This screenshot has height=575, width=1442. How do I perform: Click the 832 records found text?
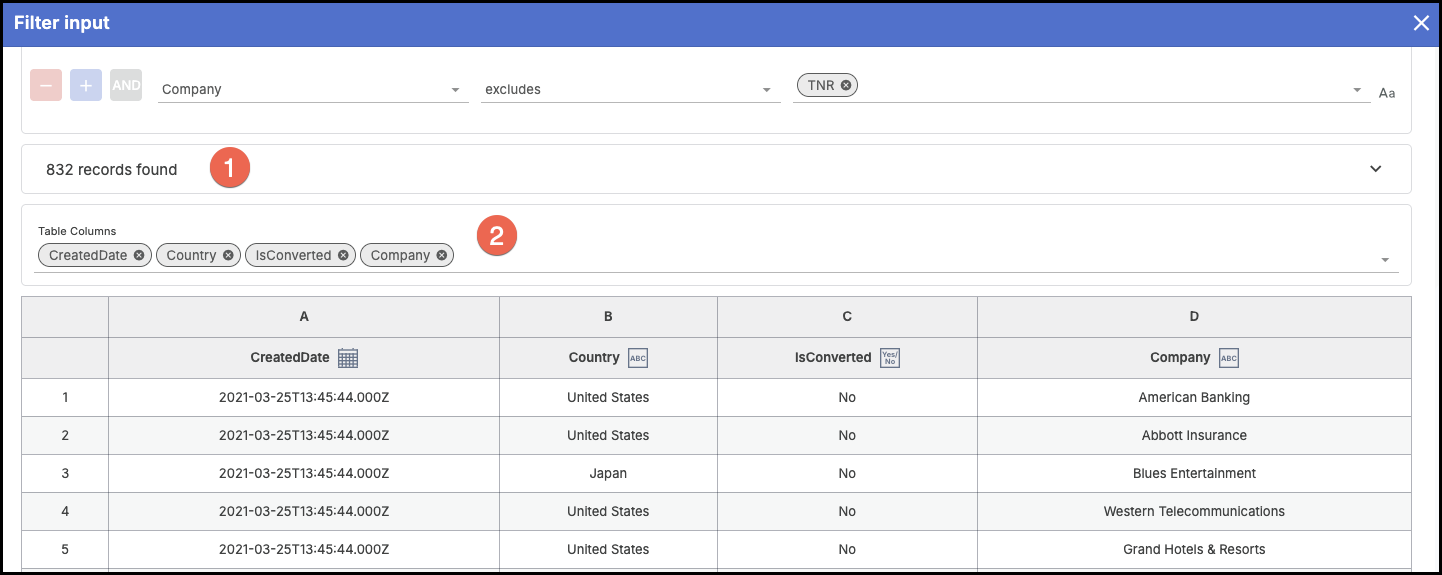pos(112,169)
